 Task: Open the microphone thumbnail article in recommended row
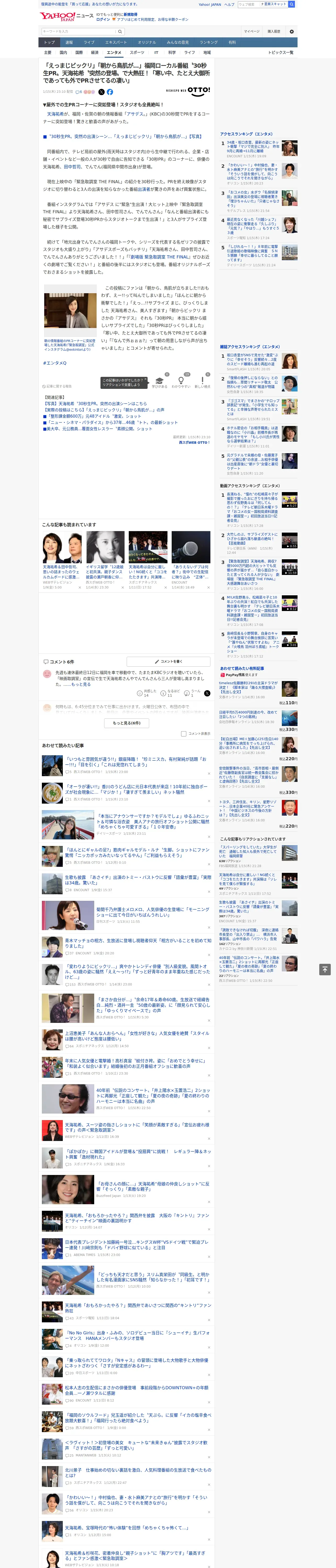(191, 547)
